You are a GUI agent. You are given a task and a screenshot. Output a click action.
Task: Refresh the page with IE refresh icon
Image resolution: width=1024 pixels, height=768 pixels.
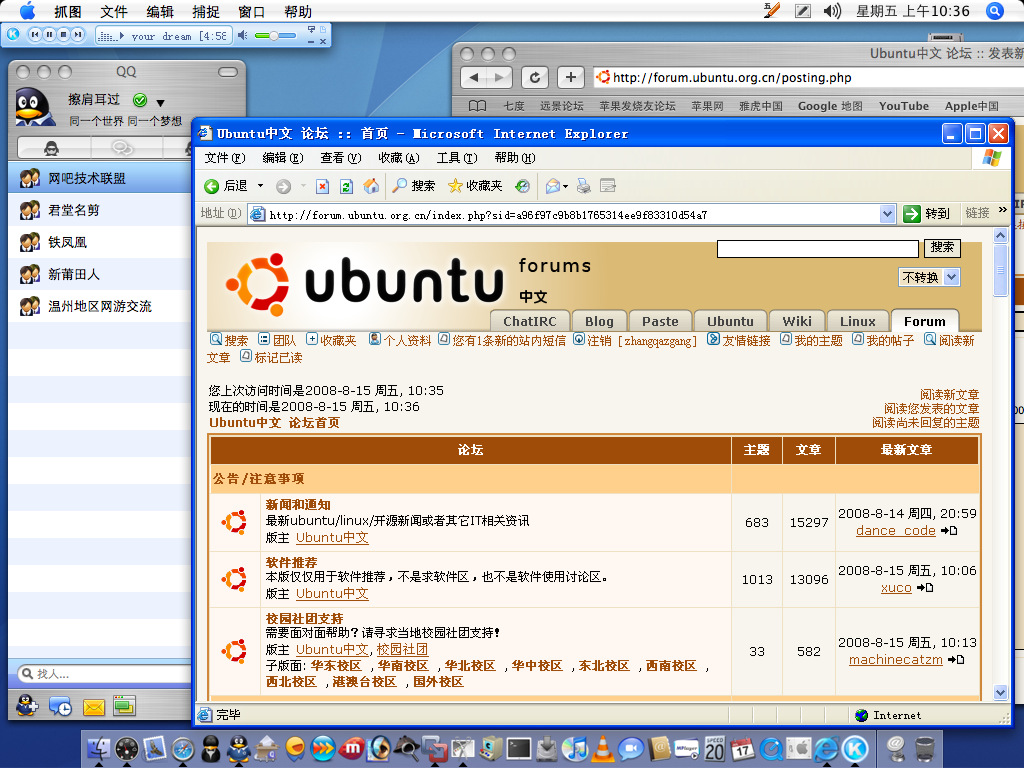(x=347, y=187)
